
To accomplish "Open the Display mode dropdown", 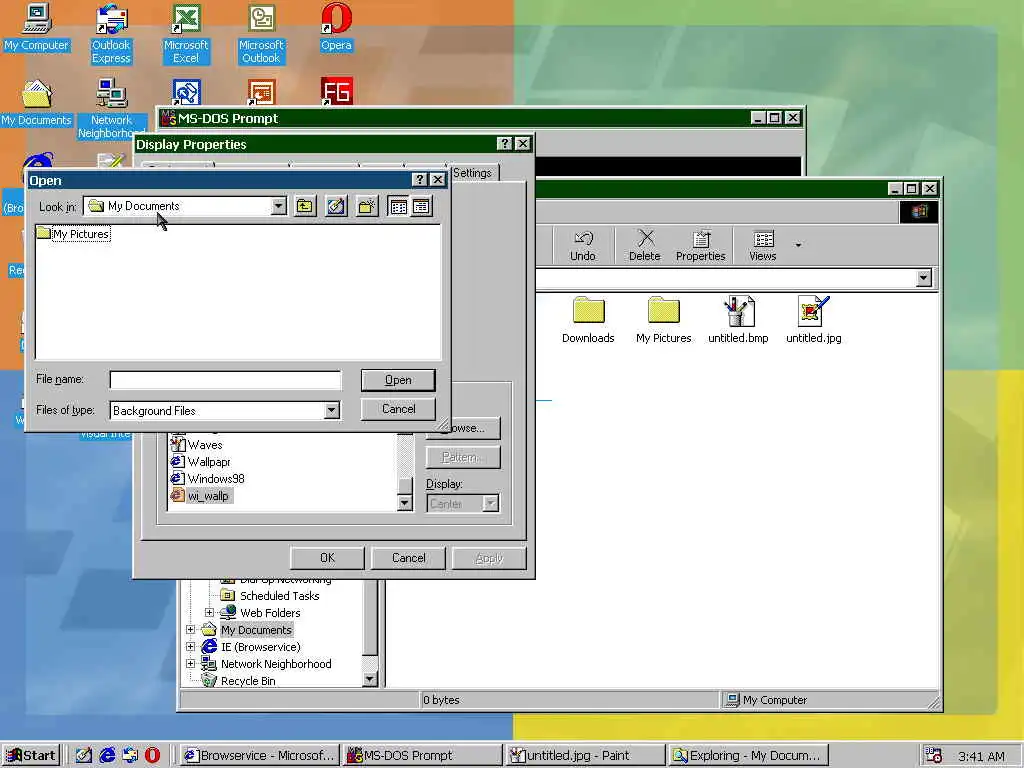I will pyautogui.click(x=490, y=504).
